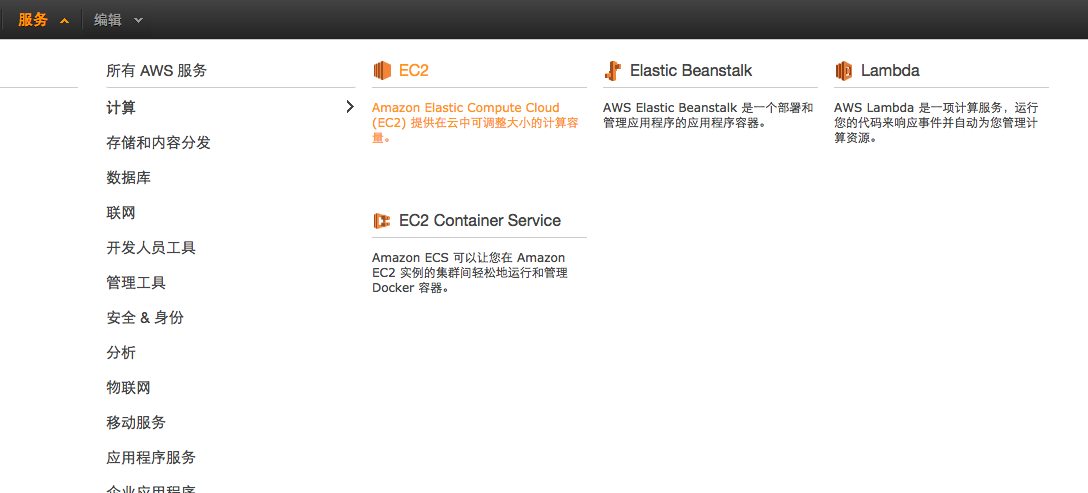1088x493 pixels.
Task: Open the Elastic Beanstalk title link
Action: 691,71
